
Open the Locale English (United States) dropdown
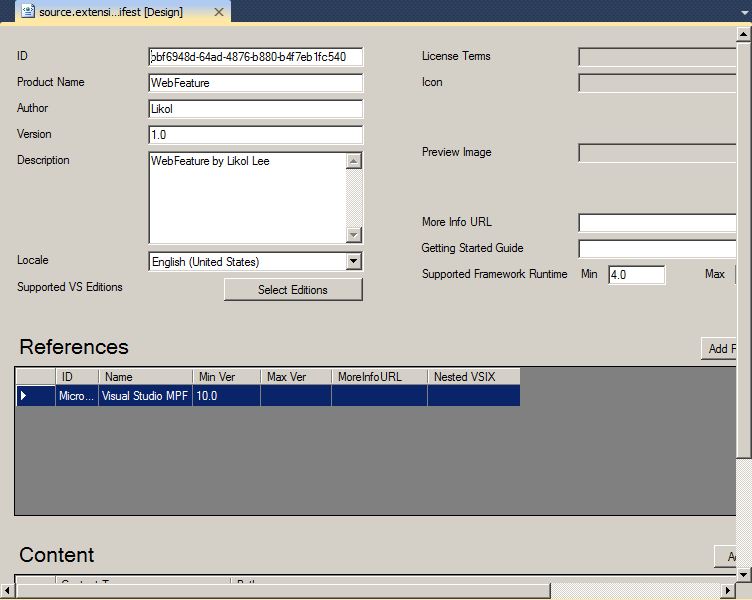353,261
